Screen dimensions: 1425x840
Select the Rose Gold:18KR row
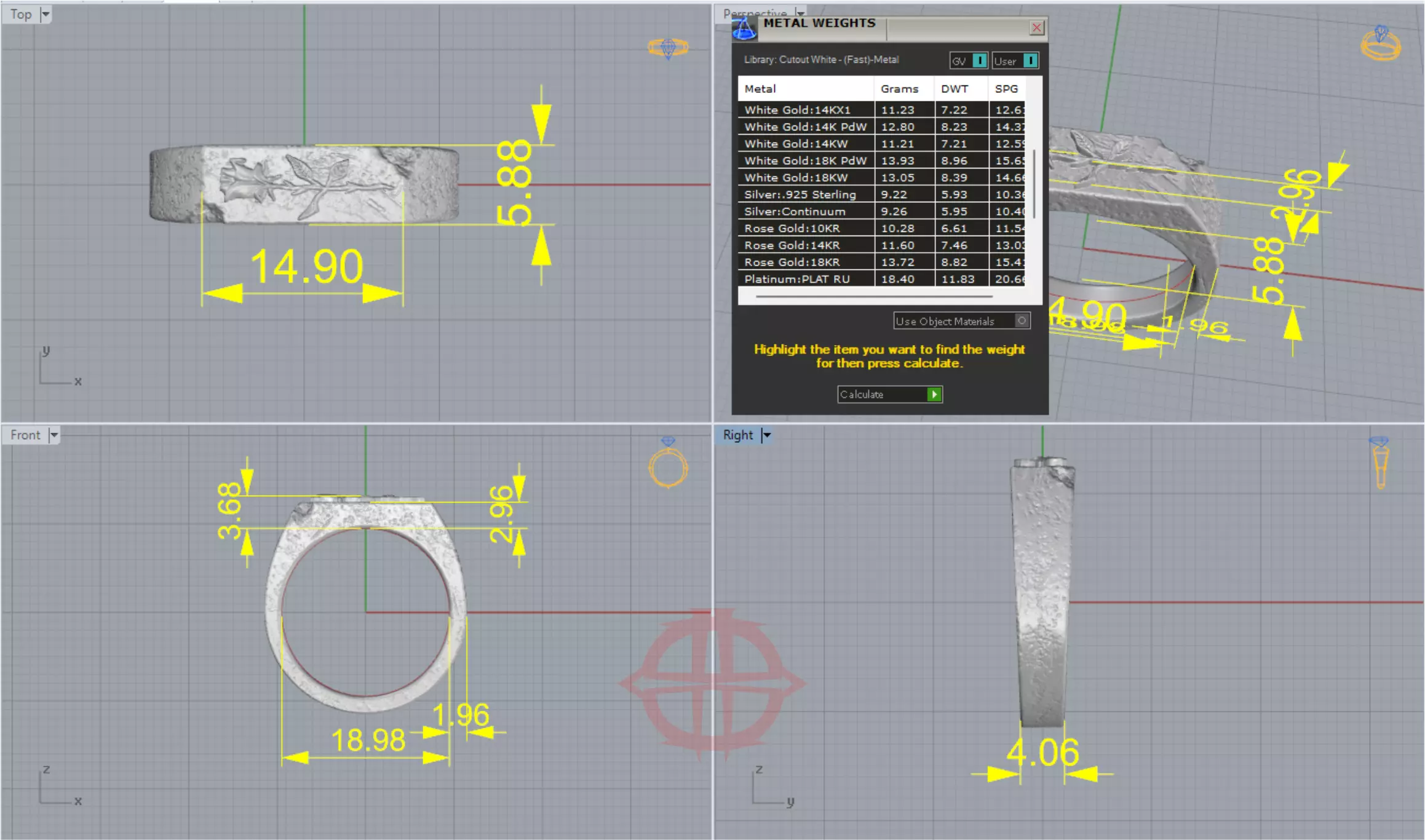pyautogui.click(x=881, y=262)
